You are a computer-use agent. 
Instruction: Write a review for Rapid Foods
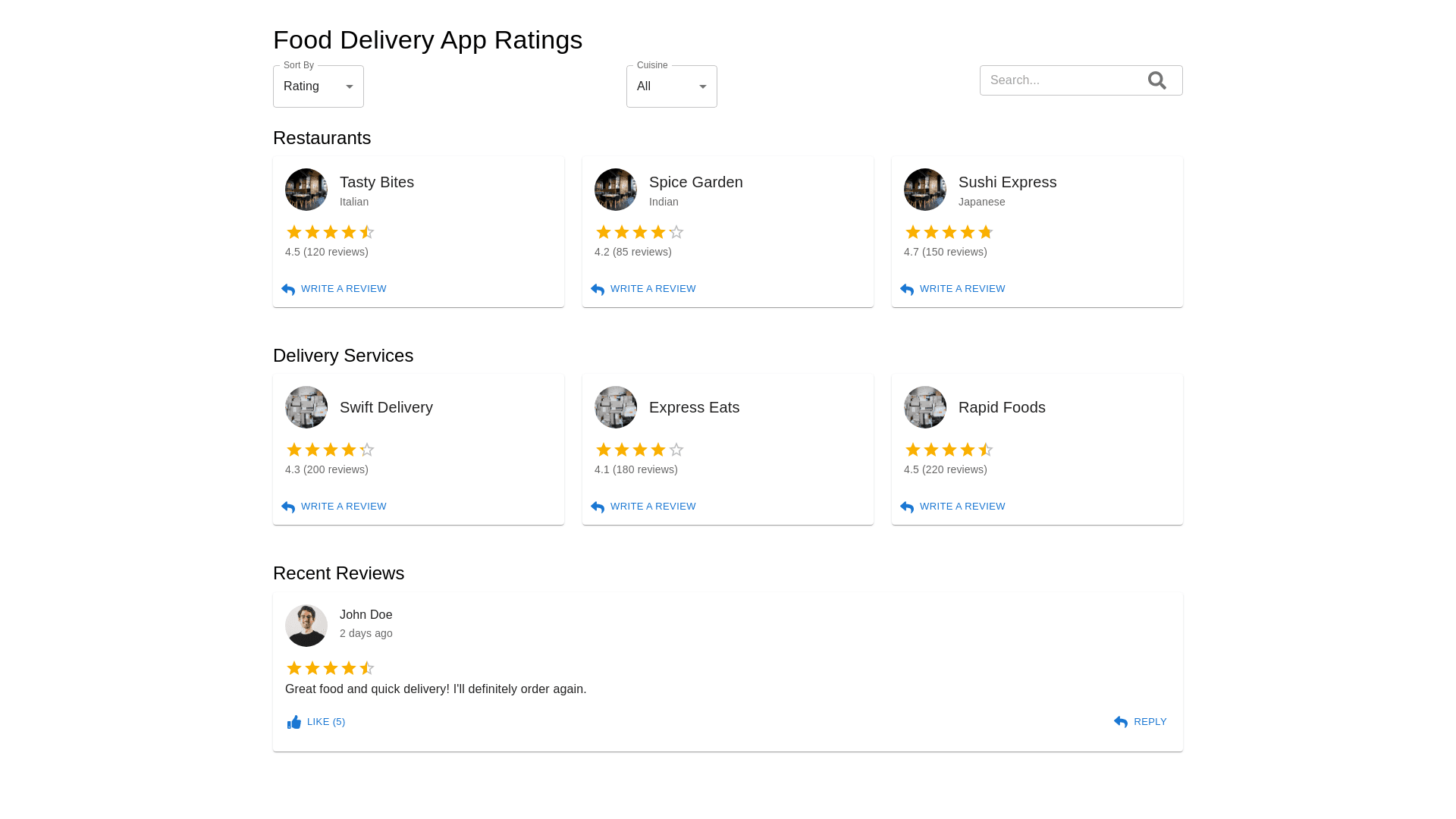pyautogui.click(x=952, y=507)
